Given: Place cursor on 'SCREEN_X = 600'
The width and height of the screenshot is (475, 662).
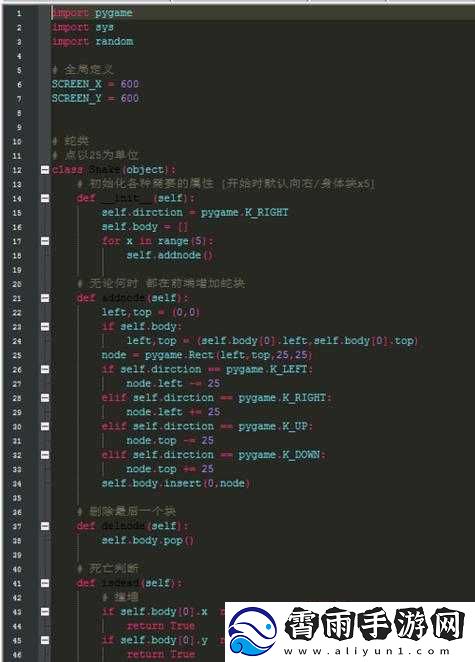Looking at the screenshot, I should coord(95,84).
